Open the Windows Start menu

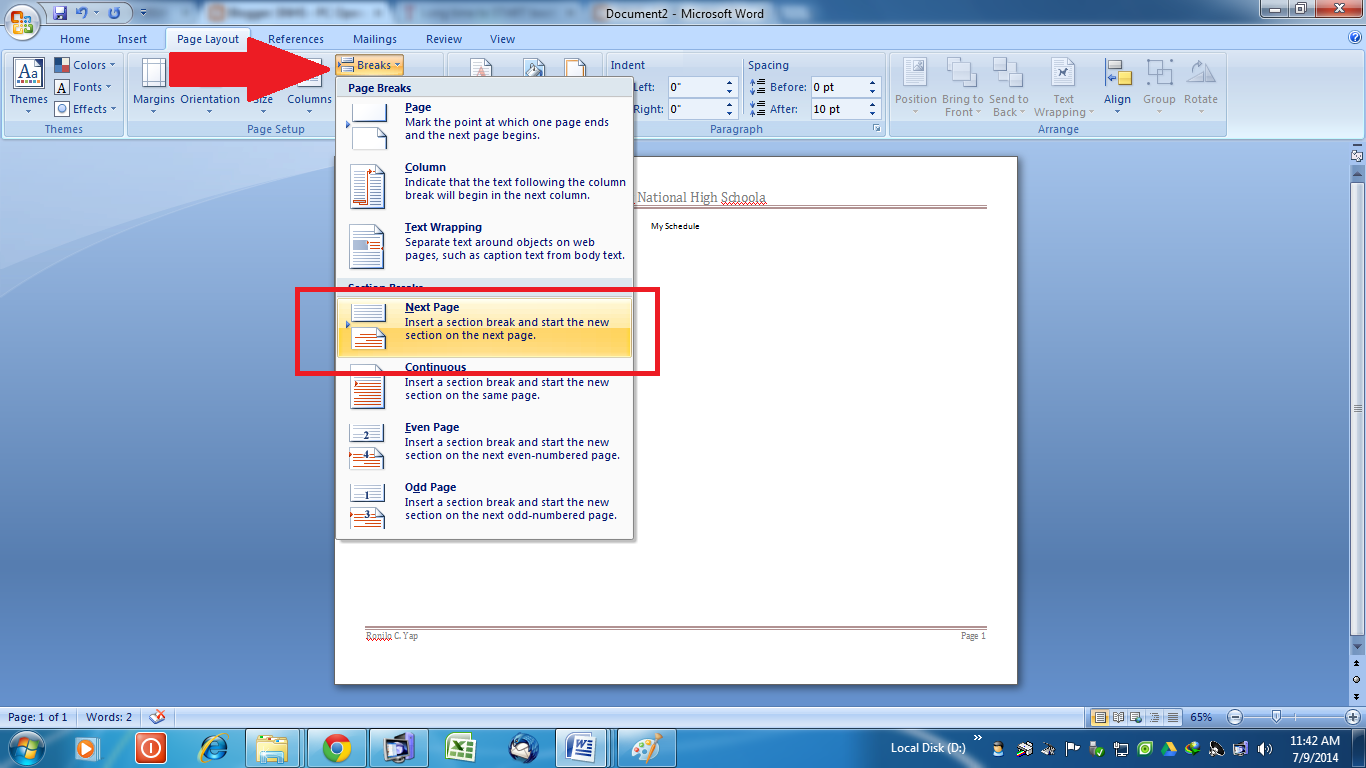(x=27, y=746)
